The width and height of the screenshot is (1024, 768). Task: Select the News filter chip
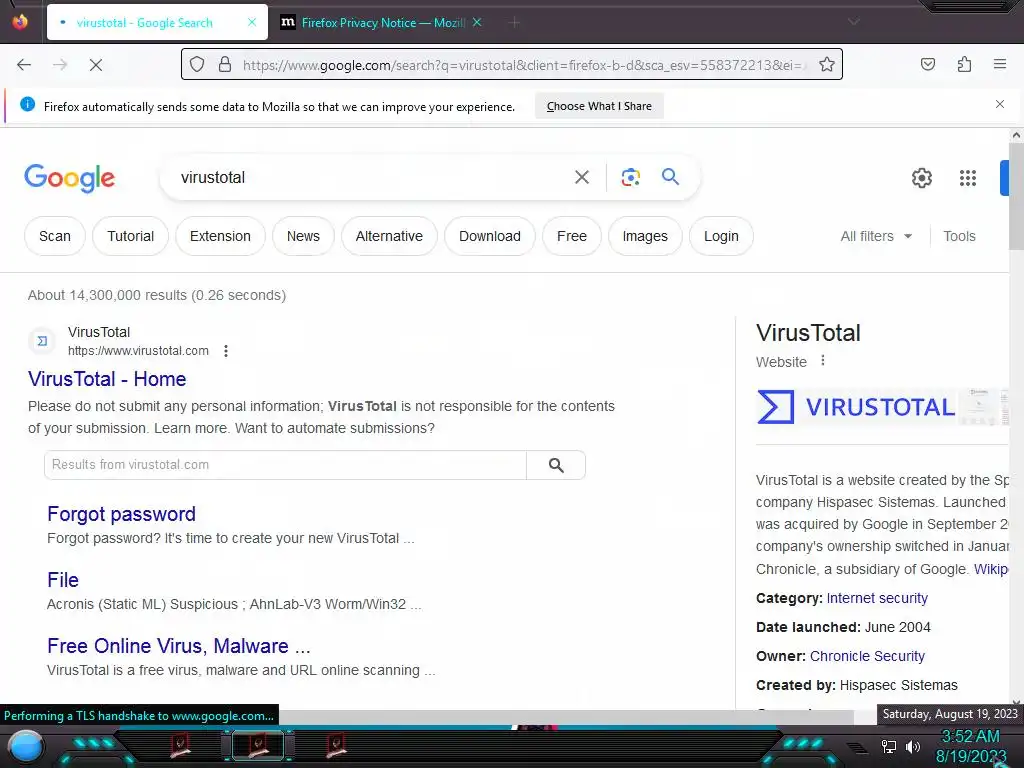pos(303,236)
